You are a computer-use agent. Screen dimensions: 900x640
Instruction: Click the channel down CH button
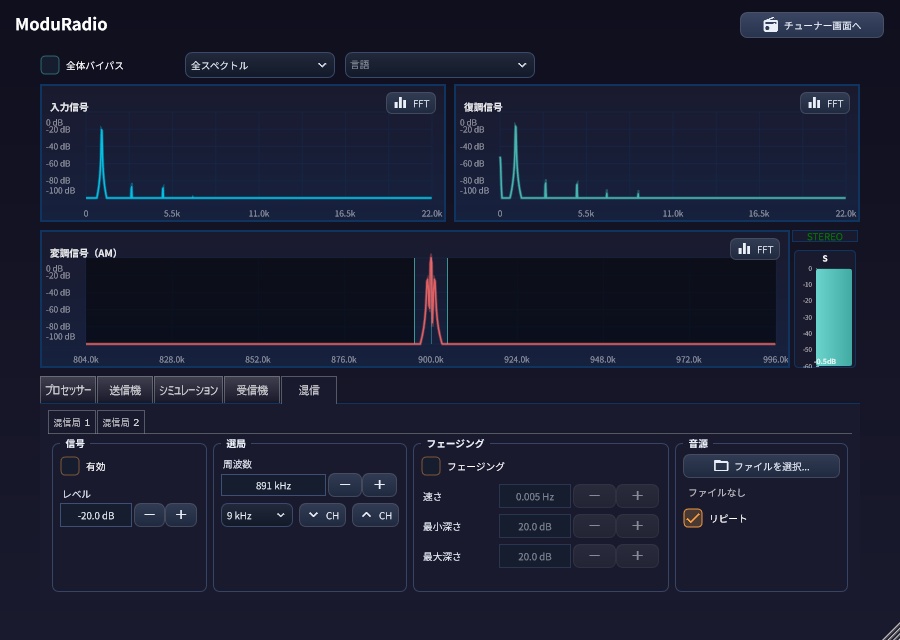click(x=323, y=515)
